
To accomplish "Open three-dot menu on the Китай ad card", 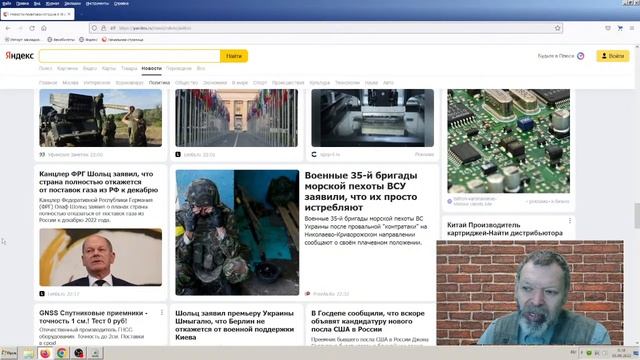I will pyautogui.click(x=570, y=221).
